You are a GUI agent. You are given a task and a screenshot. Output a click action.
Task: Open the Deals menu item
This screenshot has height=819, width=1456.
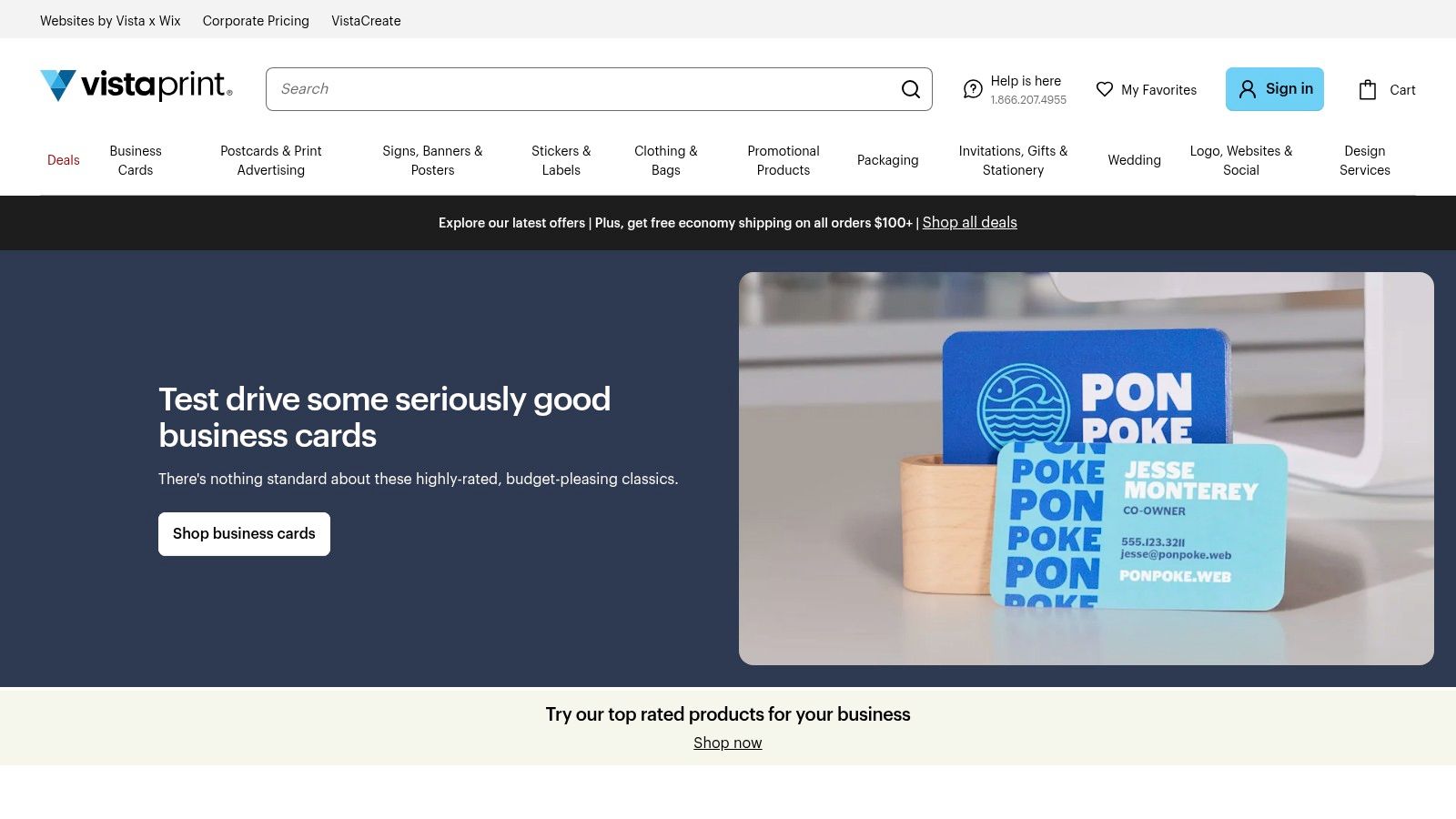[64, 160]
